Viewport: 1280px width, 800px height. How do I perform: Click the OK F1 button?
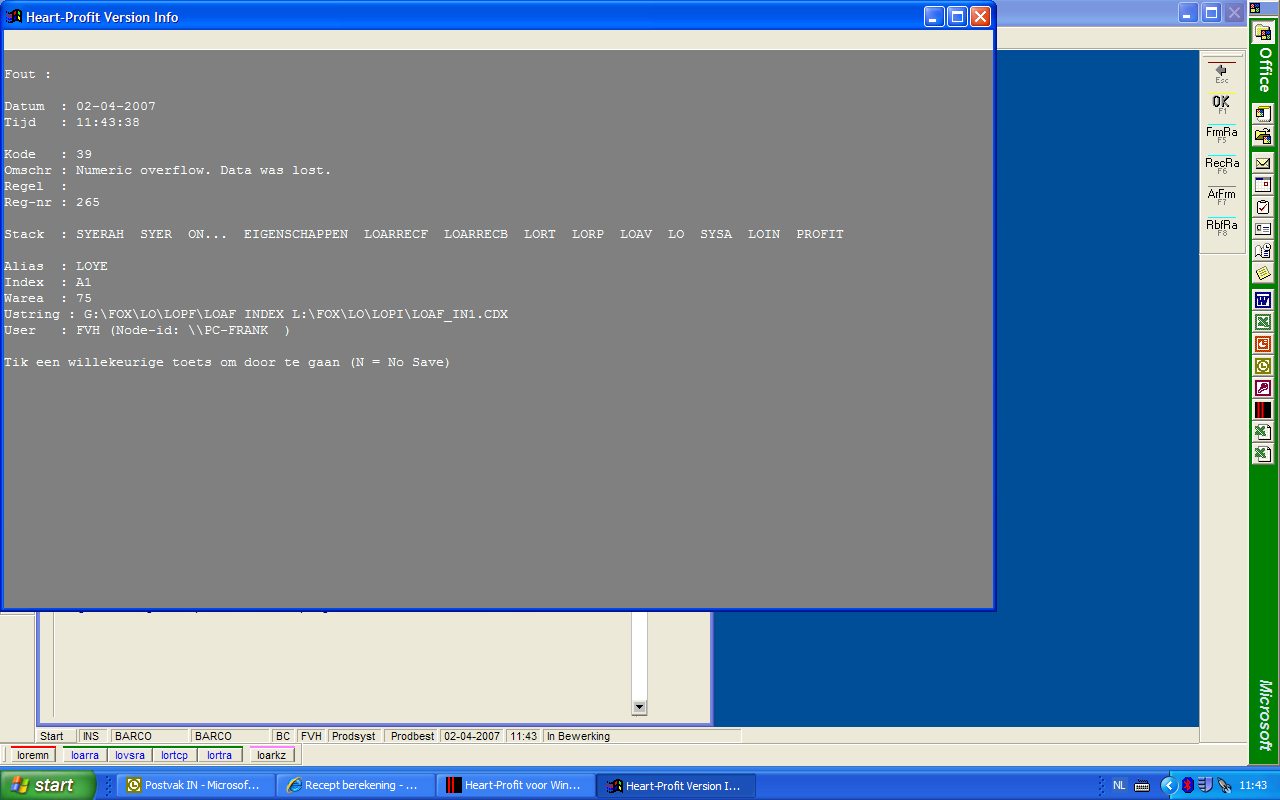click(x=1221, y=104)
